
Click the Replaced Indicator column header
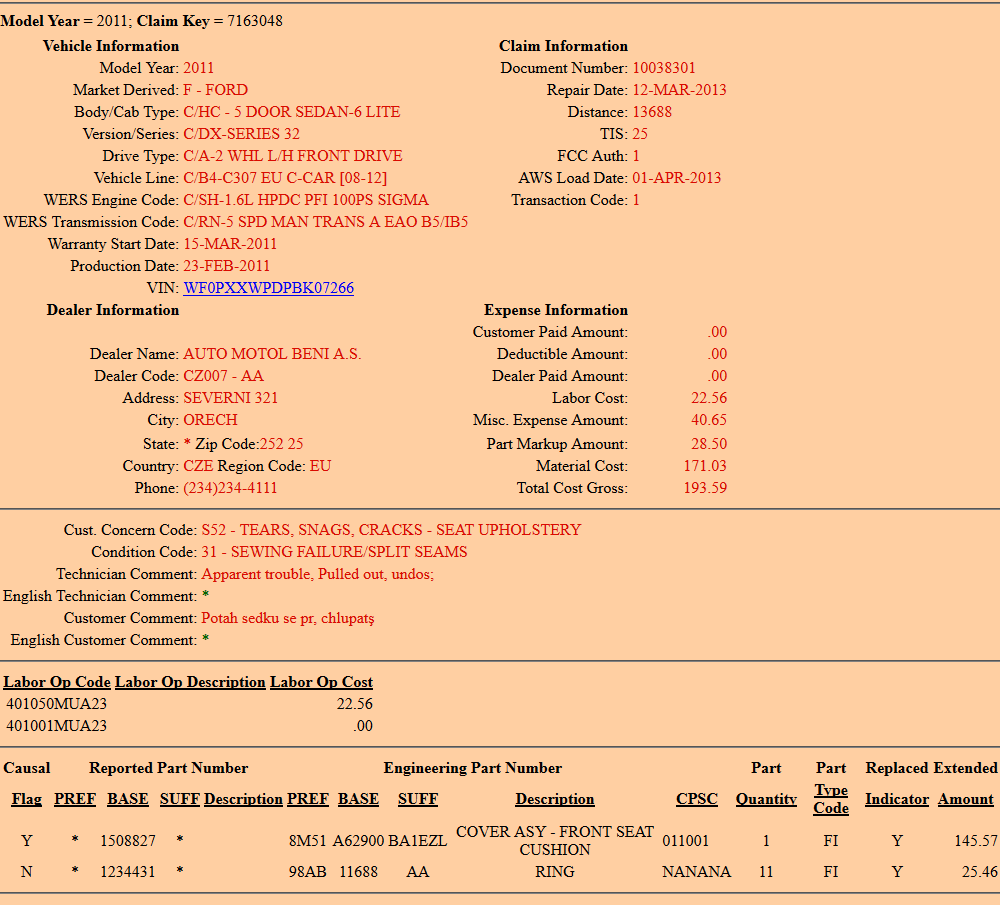[897, 799]
